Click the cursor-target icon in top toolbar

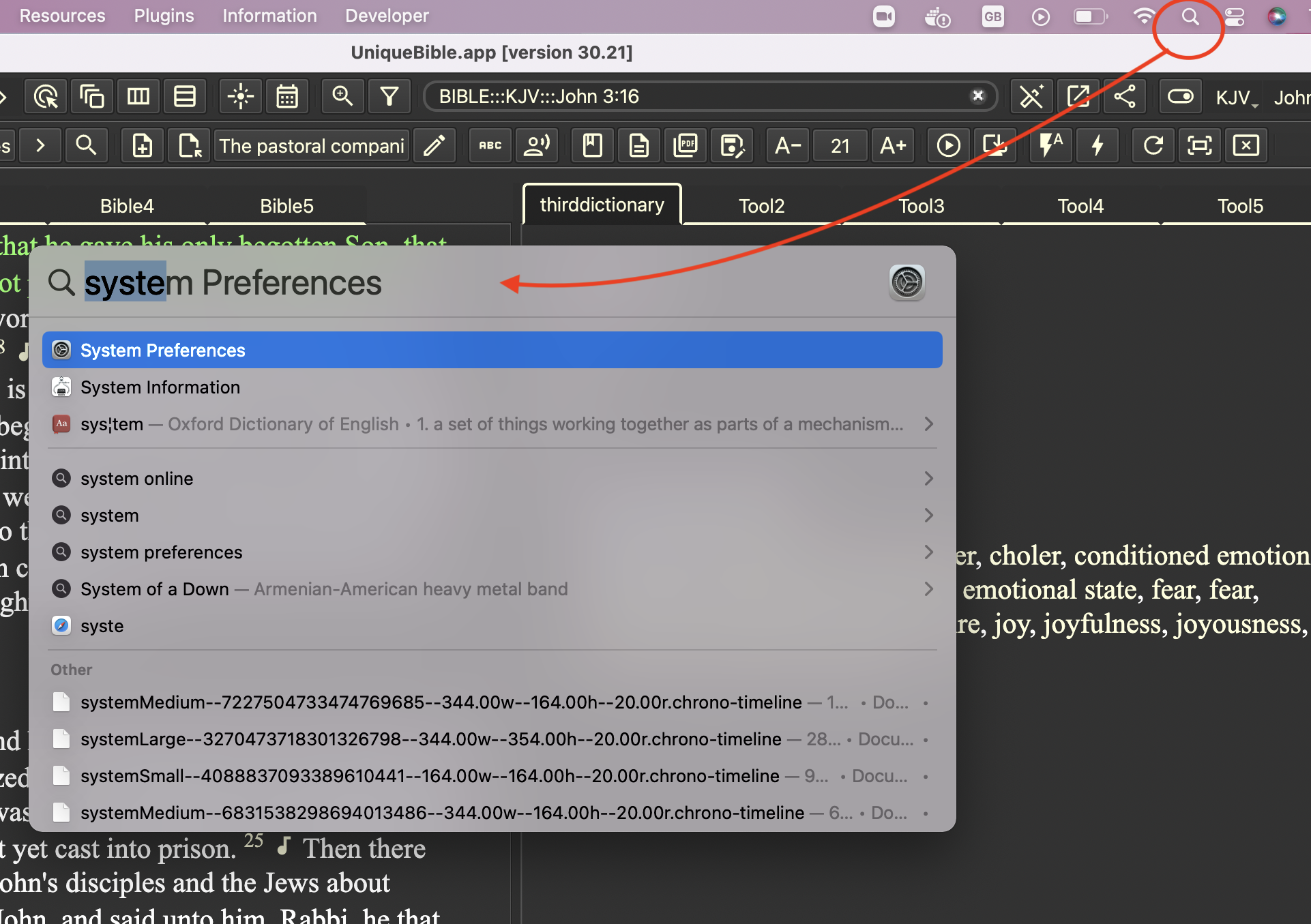pyautogui.click(x=46, y=96)
